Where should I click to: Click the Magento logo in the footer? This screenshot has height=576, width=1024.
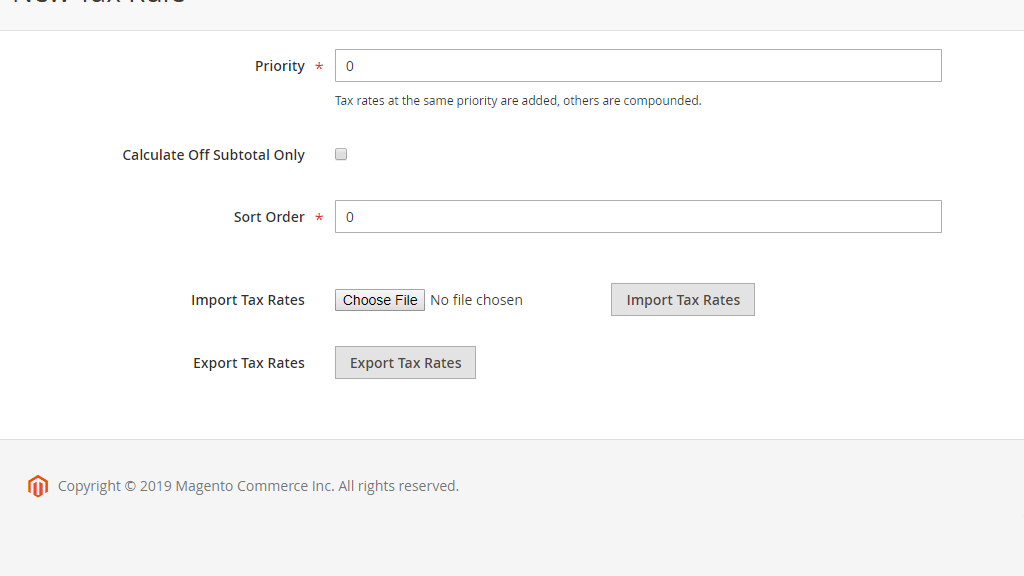tap(37, 486)
